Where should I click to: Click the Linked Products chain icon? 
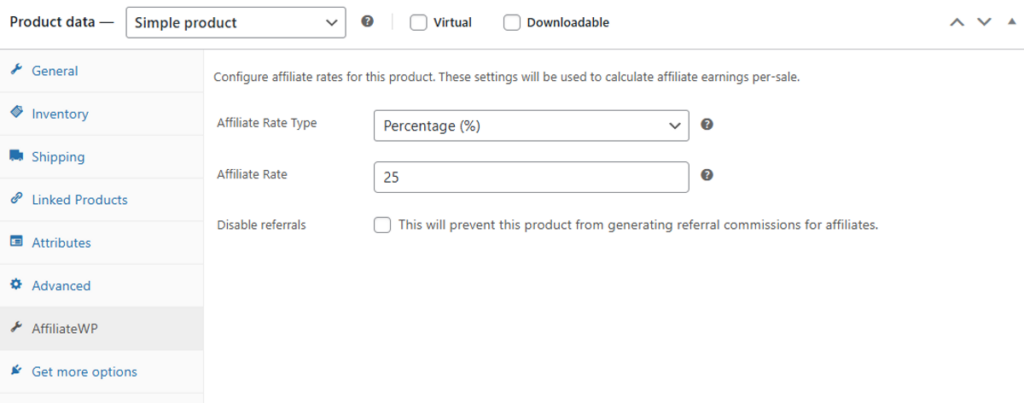(16, 199)
